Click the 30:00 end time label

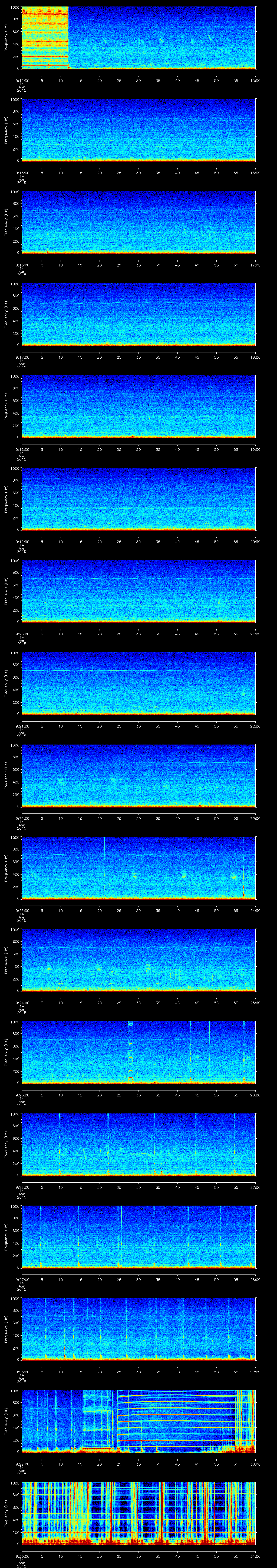[x=255, y=1464]
